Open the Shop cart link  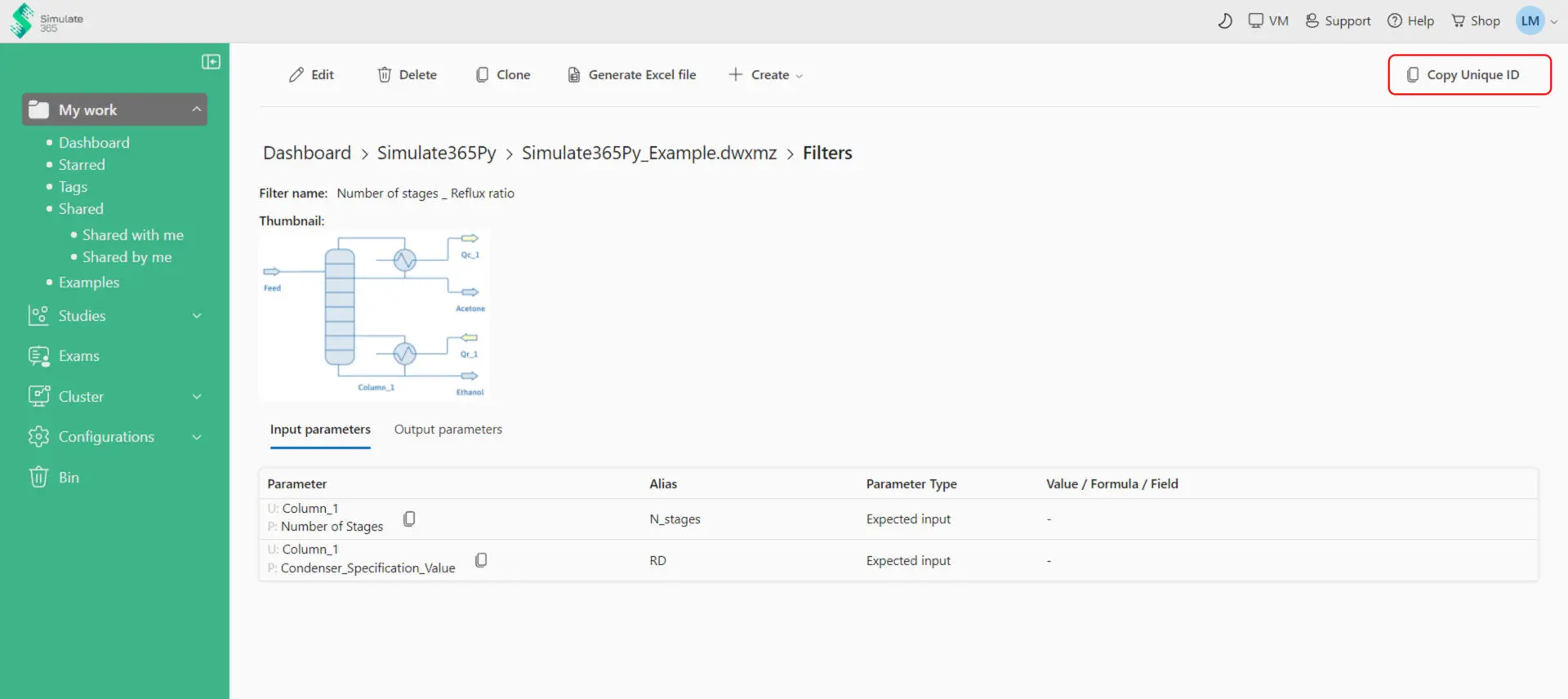pyautogui.click(x=1475, y=21)
